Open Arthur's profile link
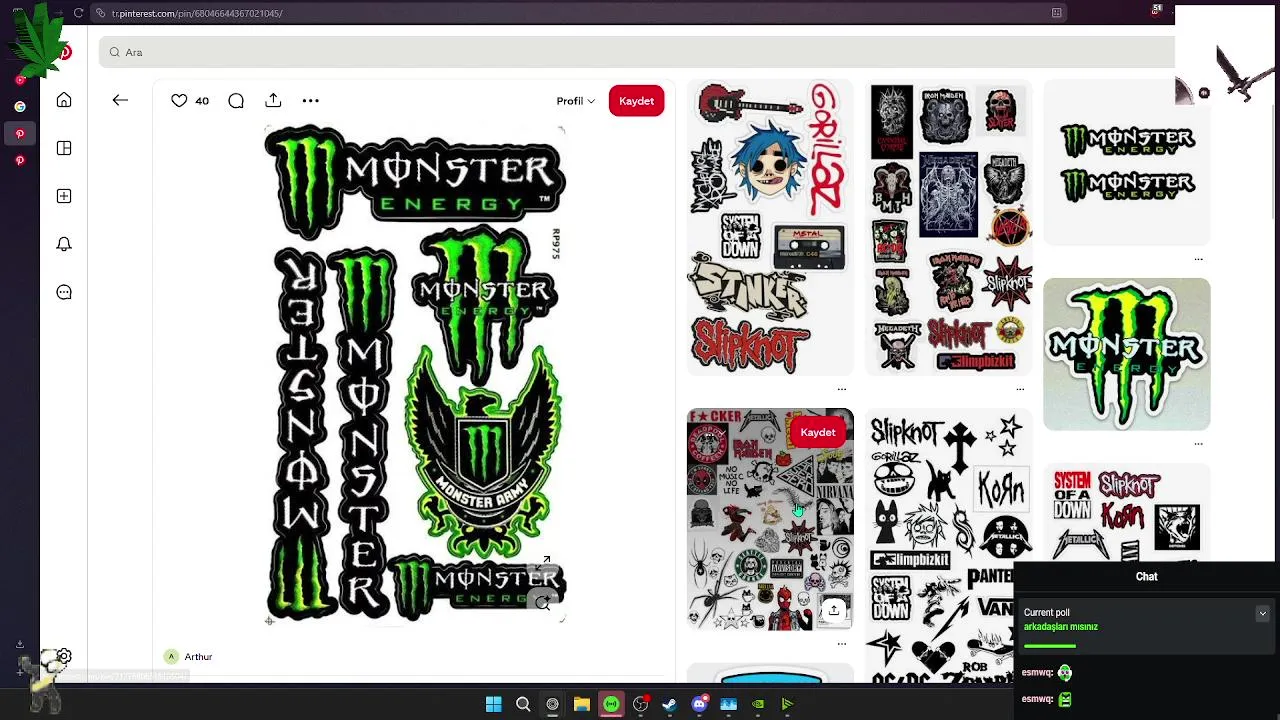1280x720 pixels. (x=198, y=657)
